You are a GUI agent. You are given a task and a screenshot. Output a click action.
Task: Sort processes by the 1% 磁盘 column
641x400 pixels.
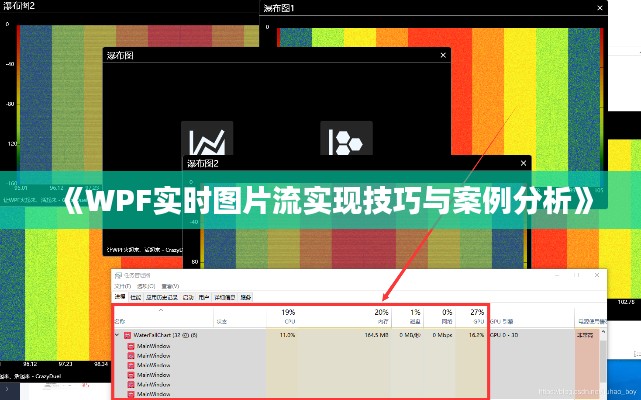pyautogui.click(x=415, y=317)
